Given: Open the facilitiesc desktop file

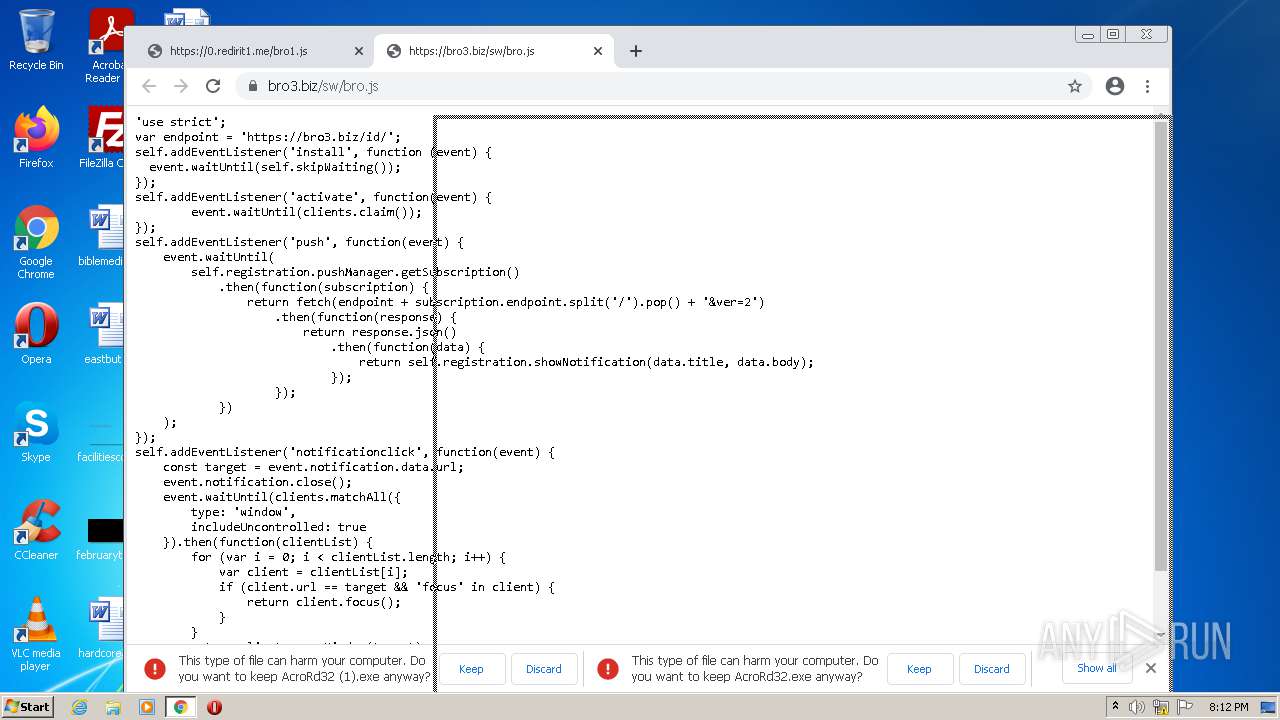Looking at the screenshot, I should [x=102, y=440].
